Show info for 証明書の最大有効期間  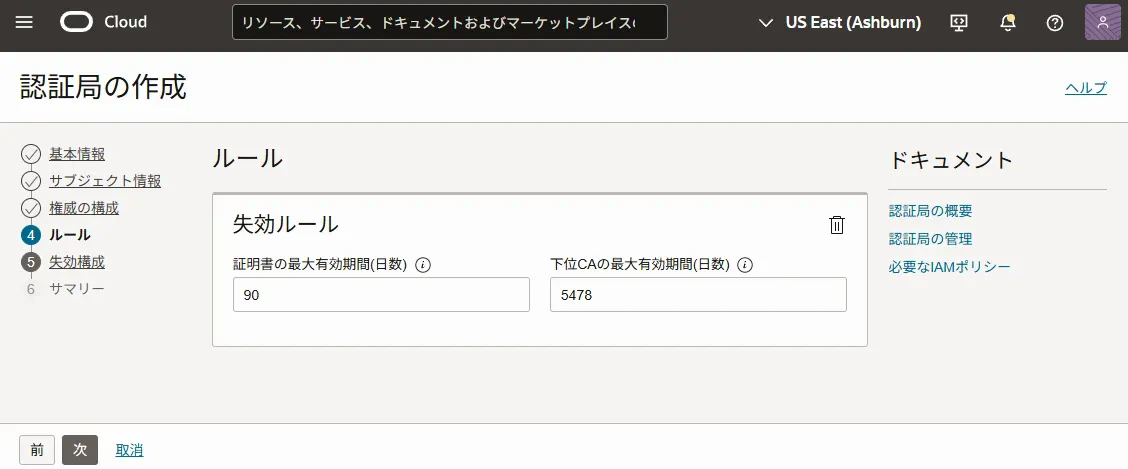point(423,265)
